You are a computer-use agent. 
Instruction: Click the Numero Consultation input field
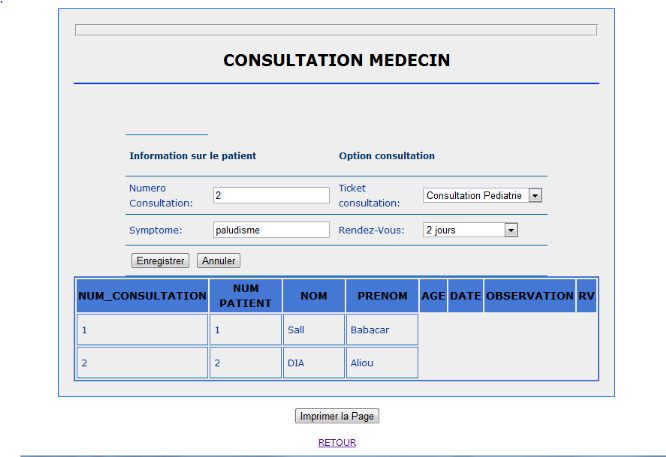pos(271,195)
